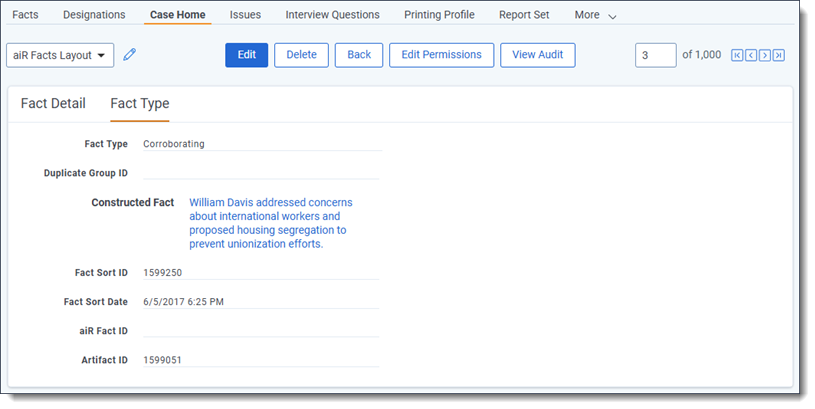
Task: Open the View Audit button
Action: point(537,55)
